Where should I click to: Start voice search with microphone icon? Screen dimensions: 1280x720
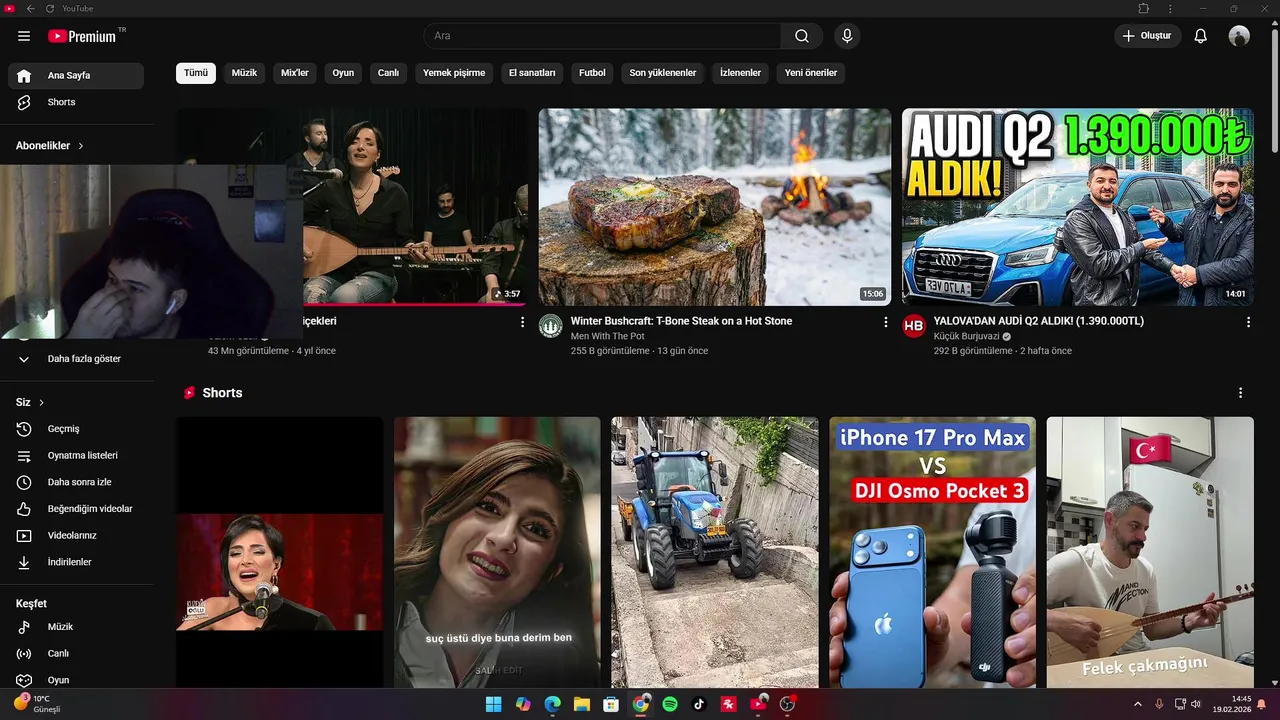click(x=847, y=36)
